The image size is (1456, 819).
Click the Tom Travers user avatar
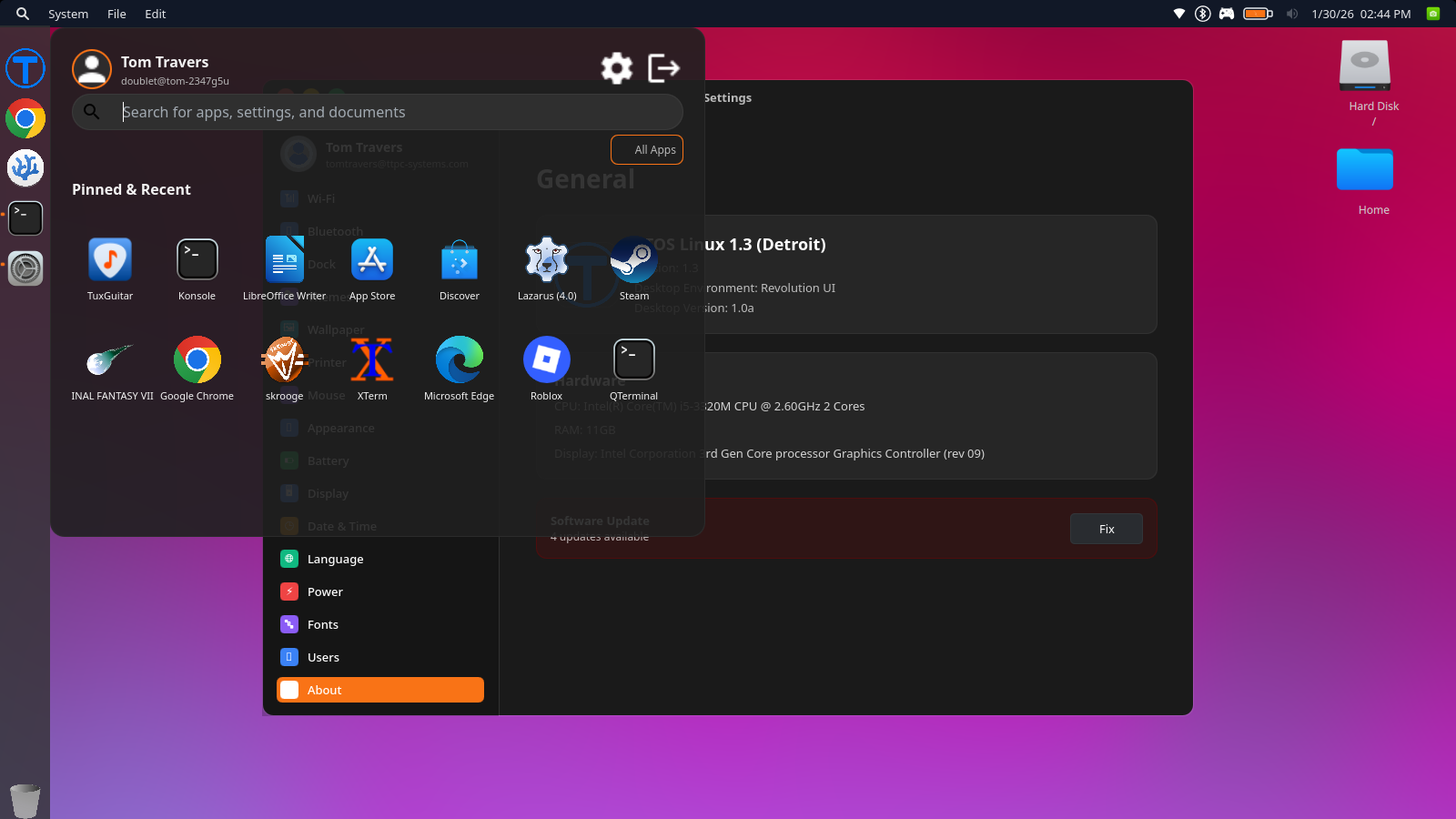pyautogui.click(x=92, y=69)
